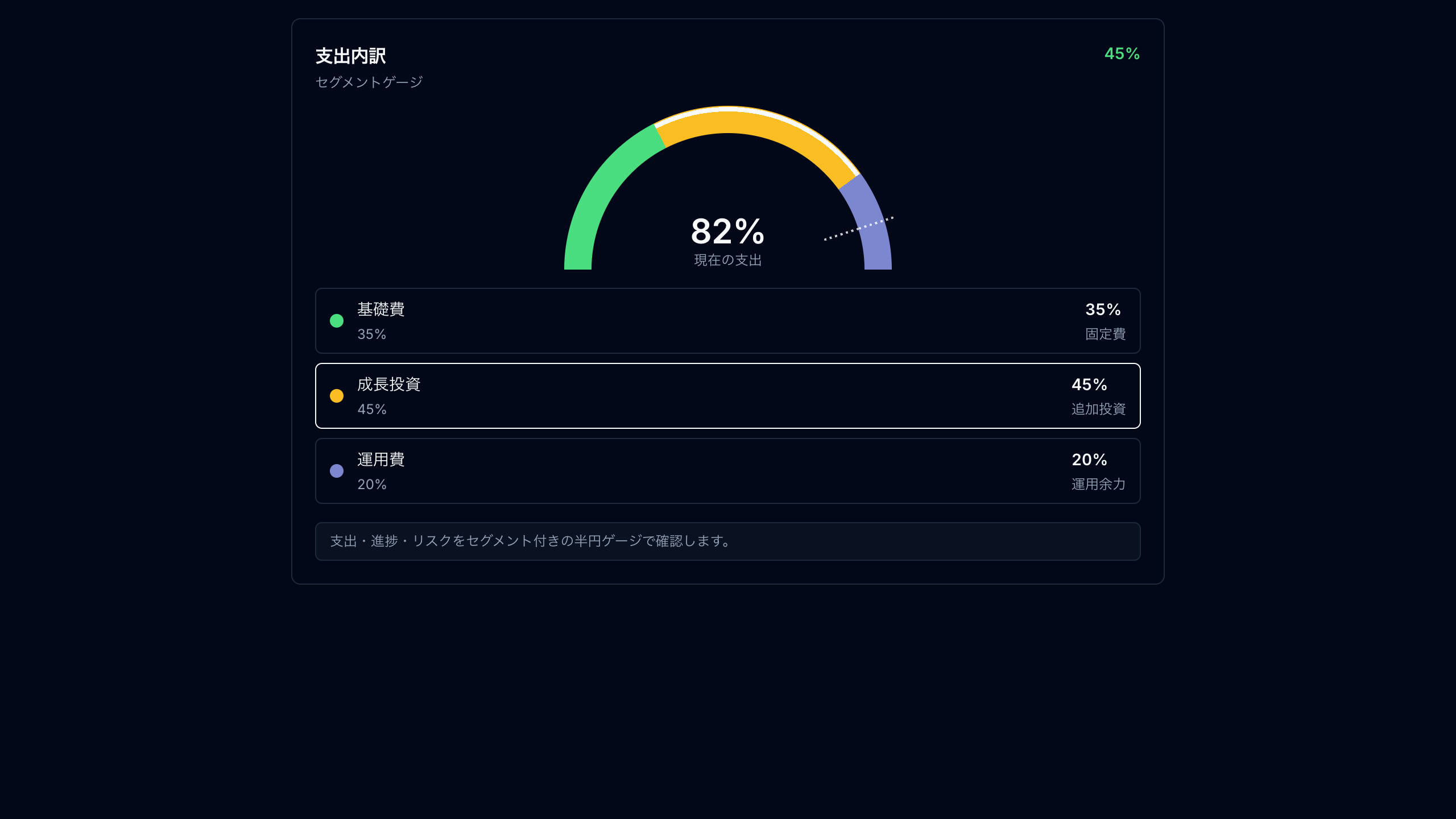1456x819 pixels.
Task: Click the 現在の支出 label
Action: (727, 260)
